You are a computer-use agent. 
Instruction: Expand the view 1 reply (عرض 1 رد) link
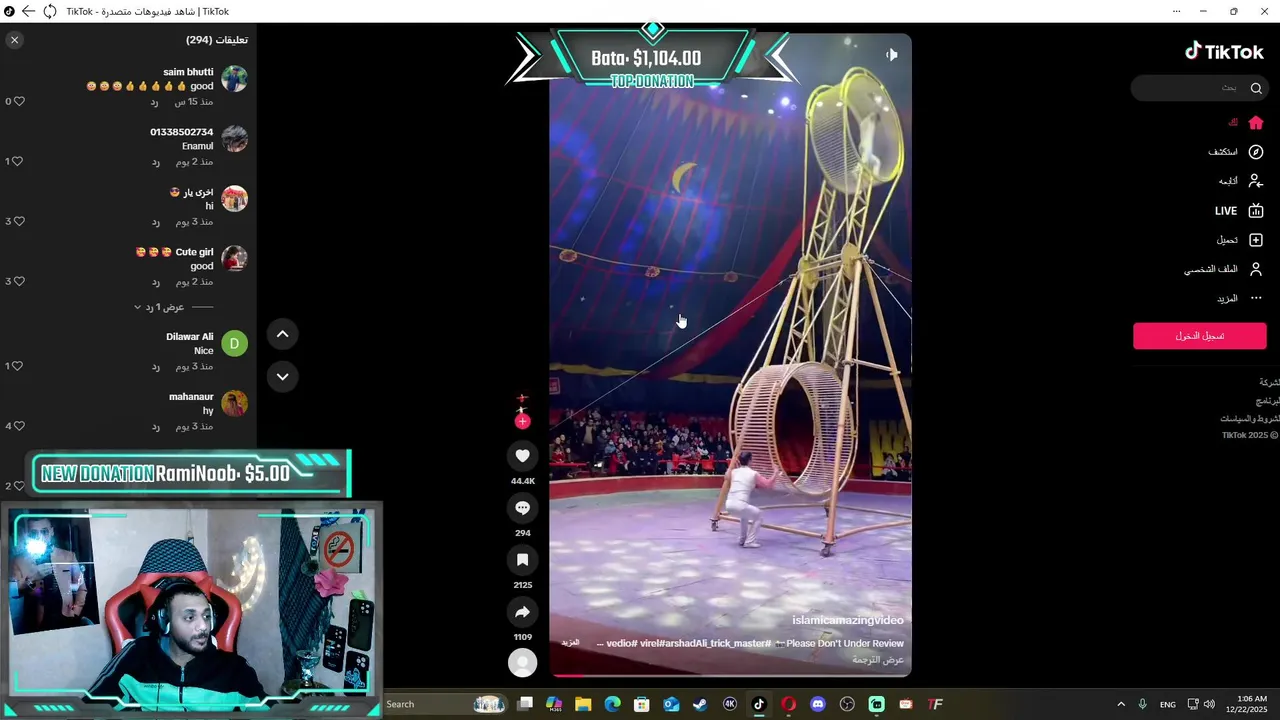[160, 307]
